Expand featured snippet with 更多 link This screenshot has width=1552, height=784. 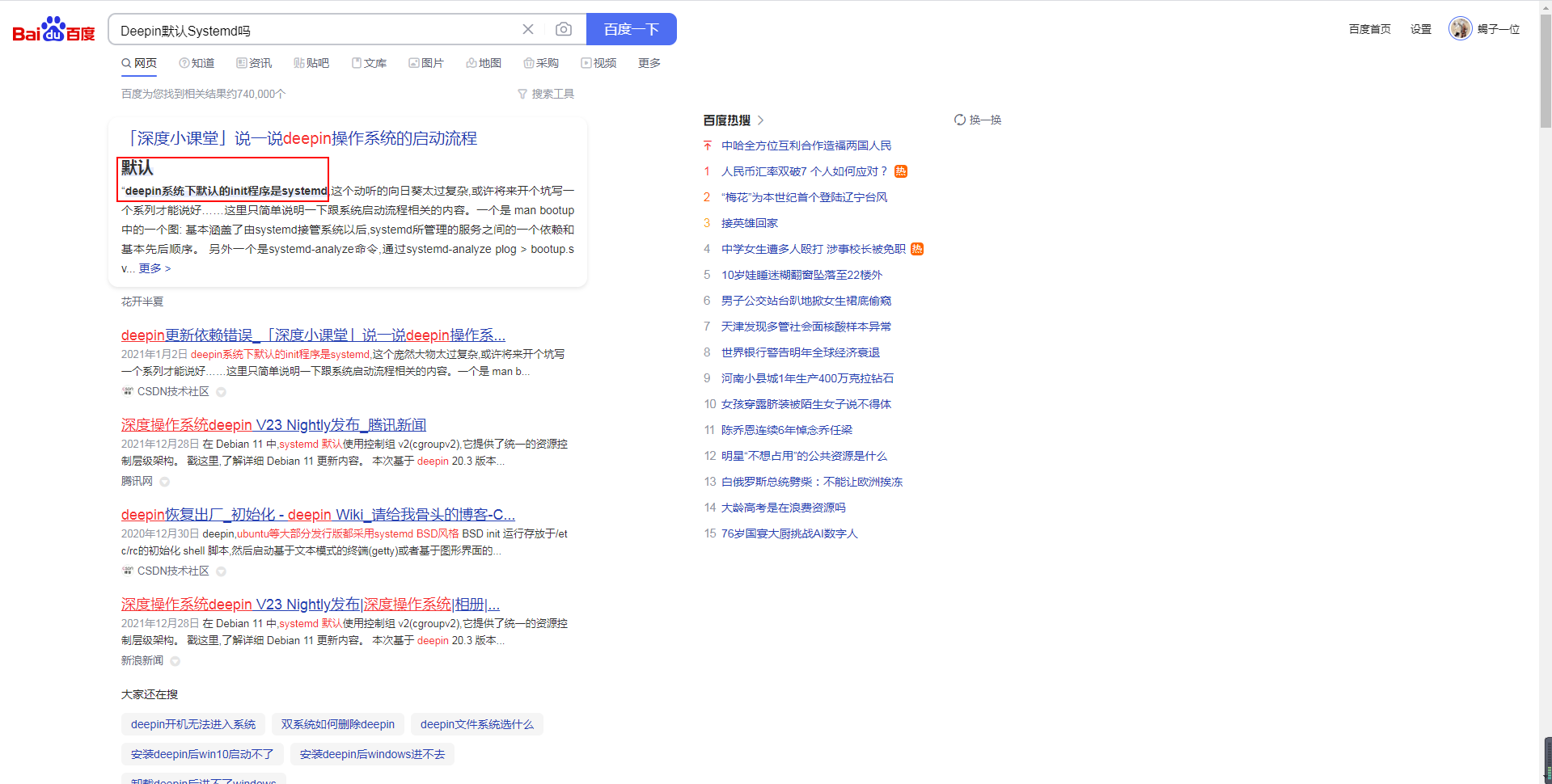pyautogui.click(x=154, y=268)
